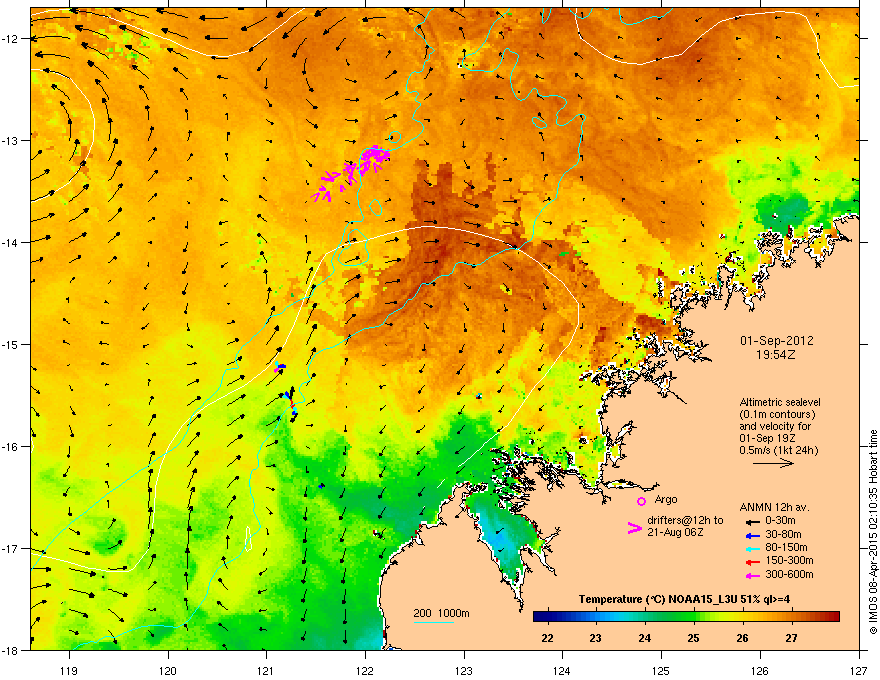The height and width of the screenshot is (680, 880).
Task: Click the magenta drifters arrowhead legend symbol
Action: point(634,527)
